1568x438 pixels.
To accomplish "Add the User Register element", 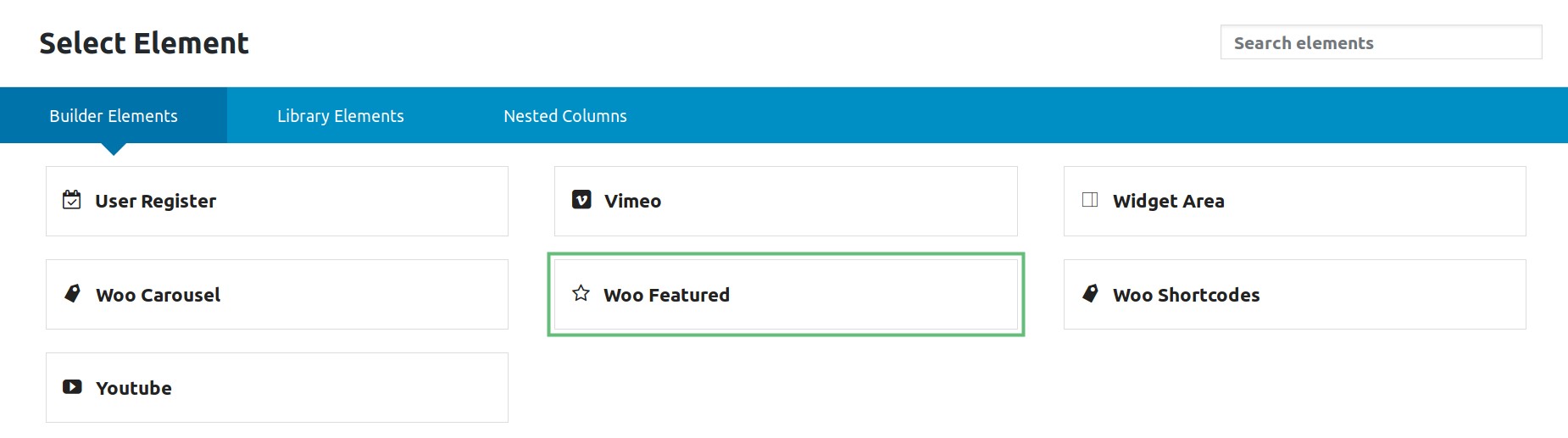I will (277, 201).
